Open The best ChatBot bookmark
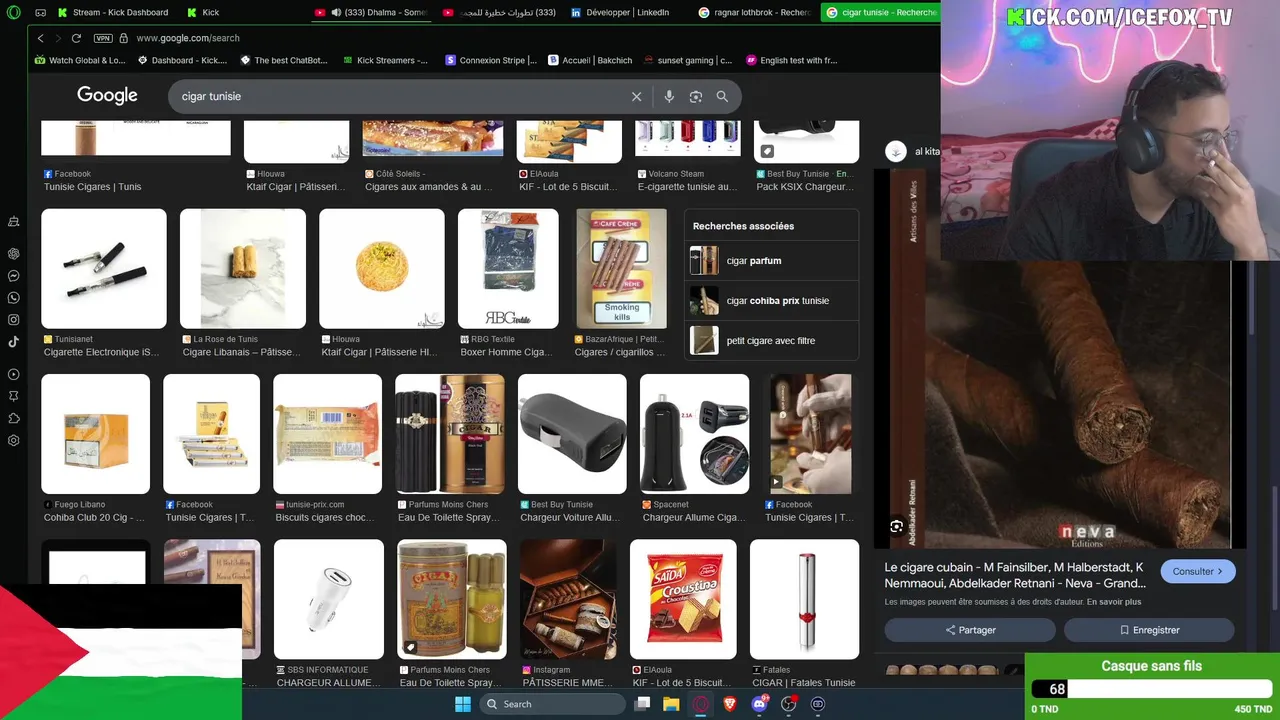1280x720 pixels. (x=284, y=60)
